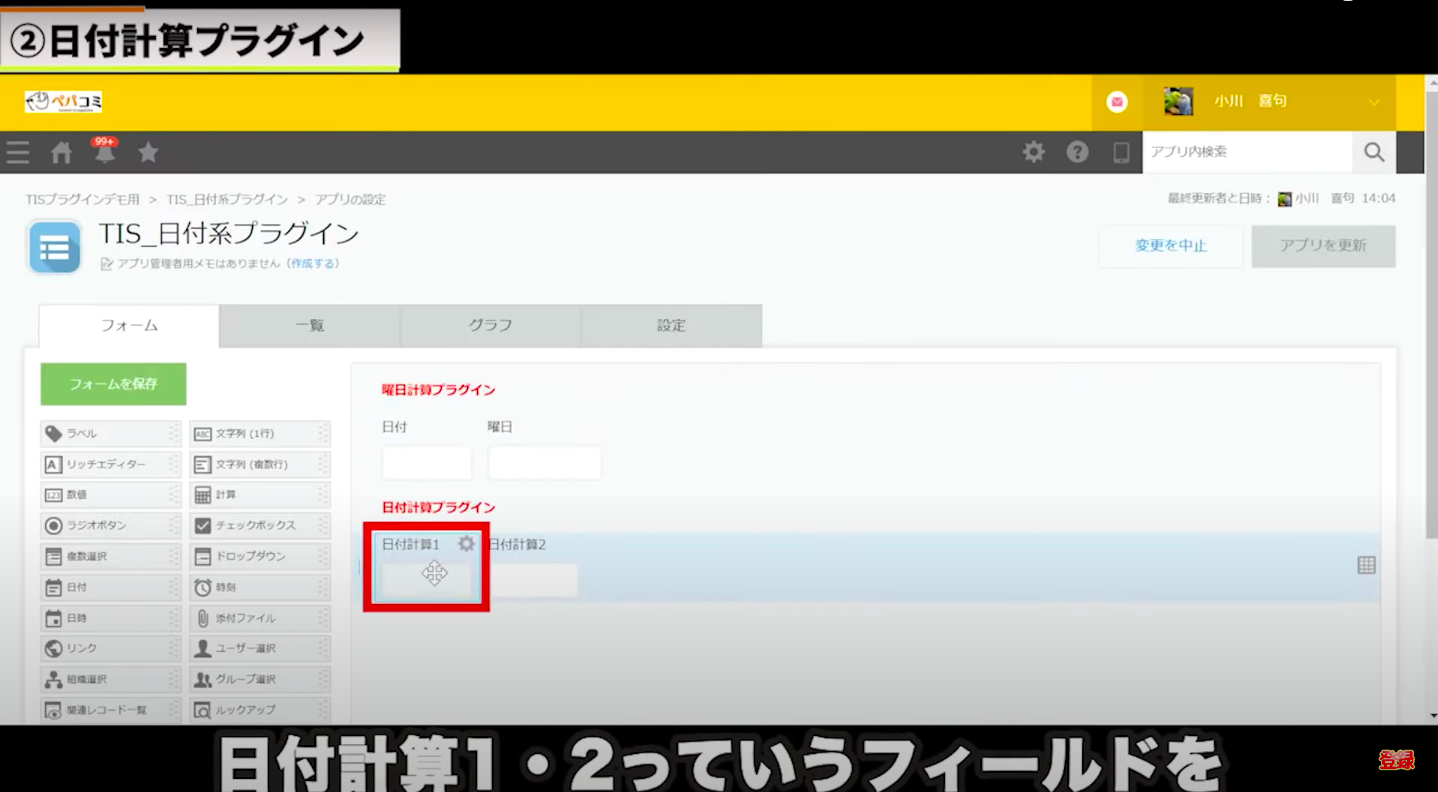Go to the home portal icon
Screen dimensions: 1438x792
62,152
